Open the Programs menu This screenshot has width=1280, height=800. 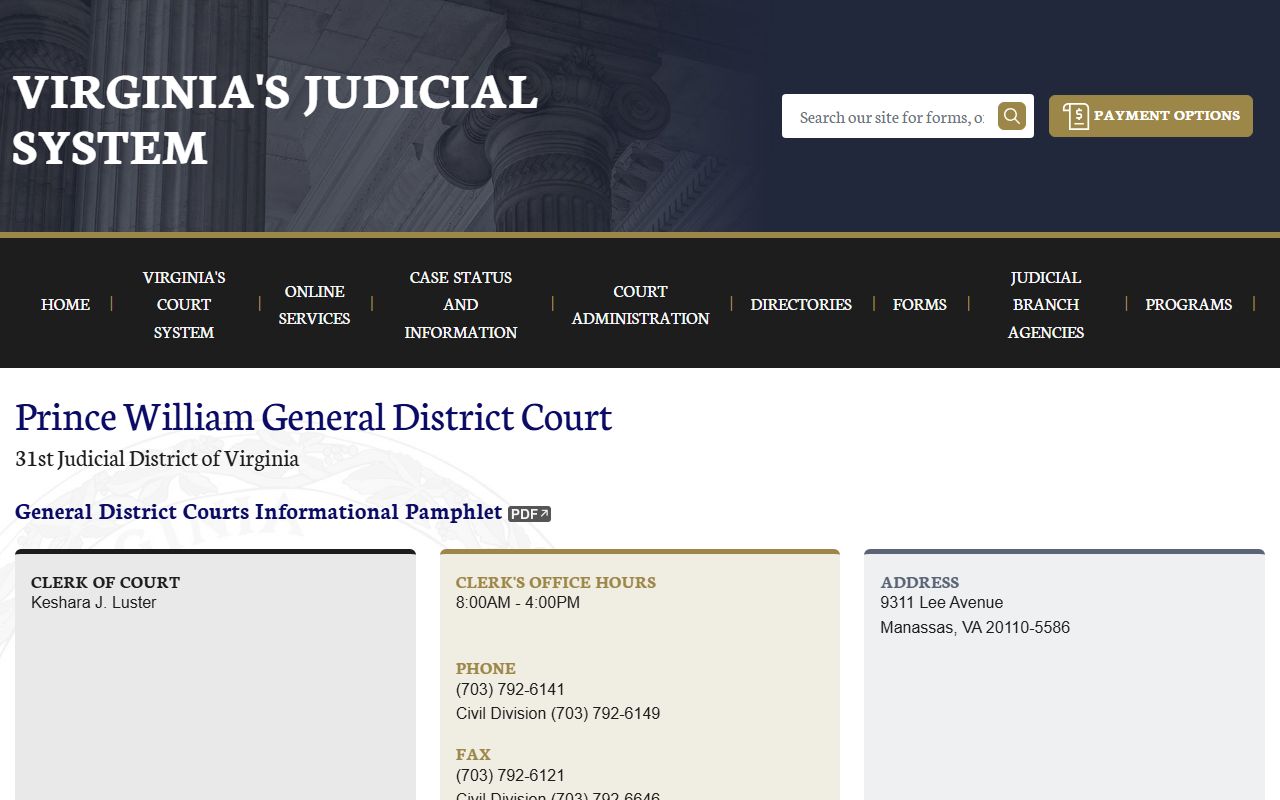tap(1188, 304)
